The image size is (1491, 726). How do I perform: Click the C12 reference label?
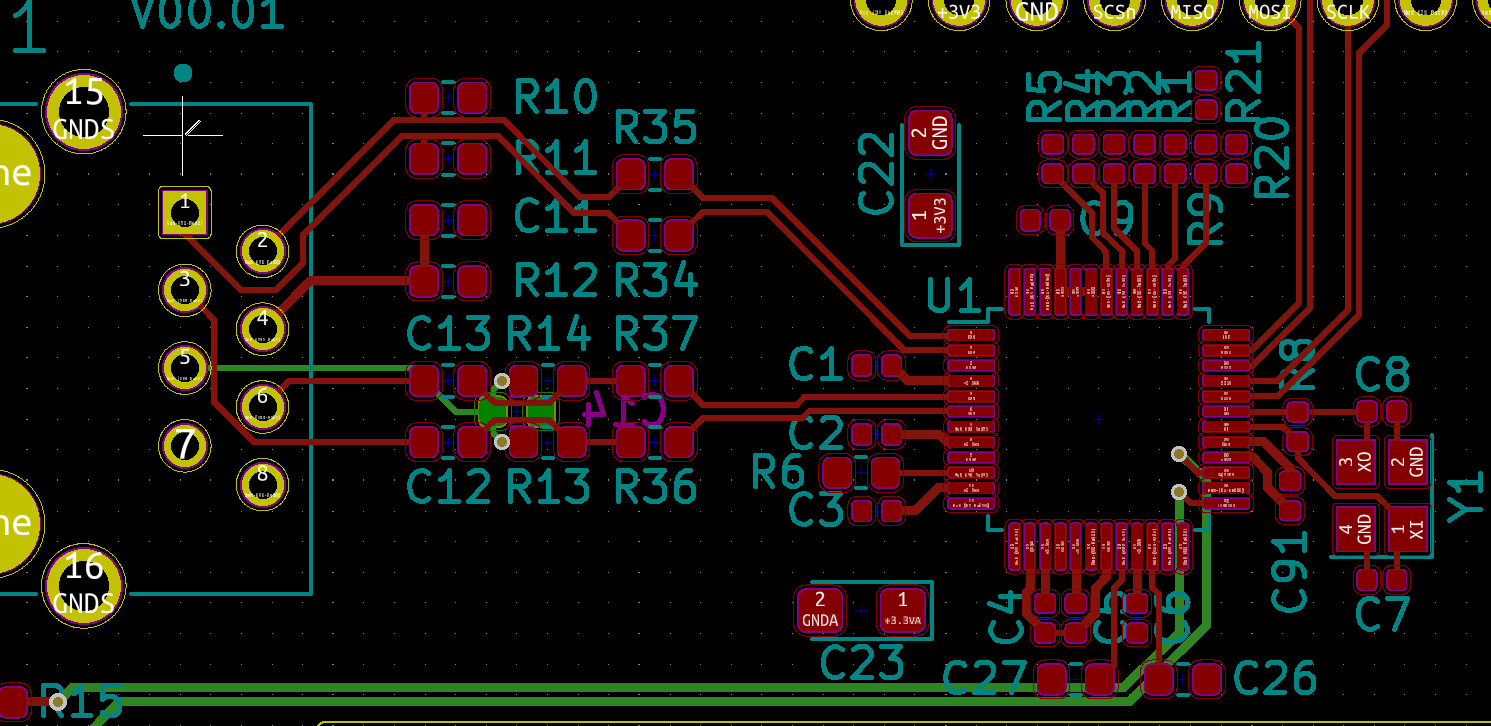(449, 486)
